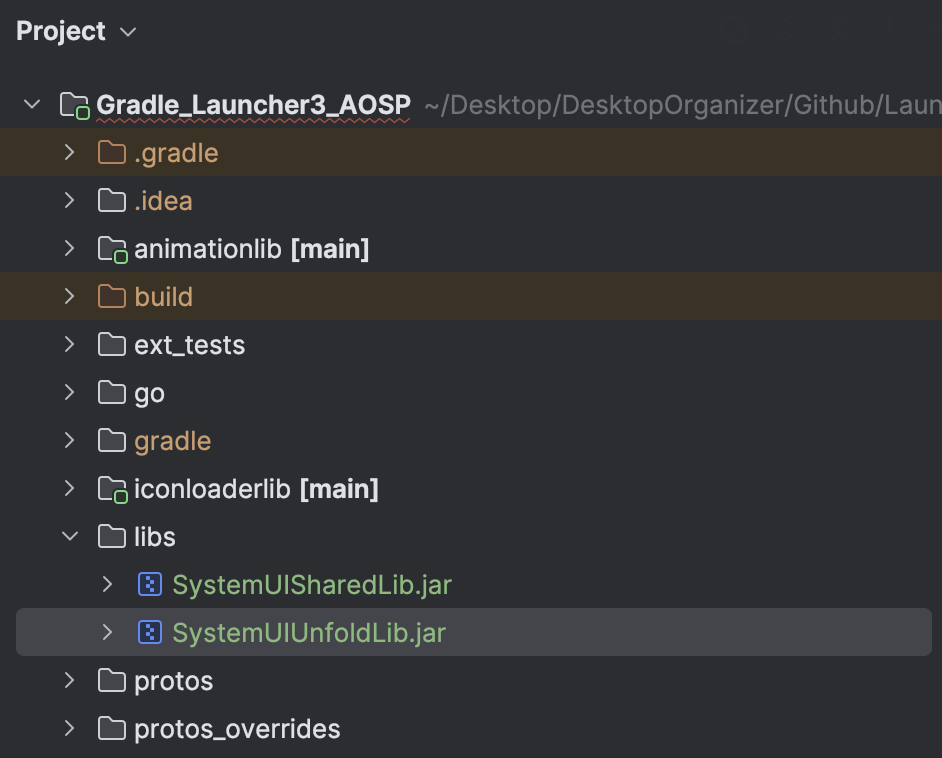This screenshot has height=758, width=942.
Task: Click the libs folder icon
Action: 112,536
